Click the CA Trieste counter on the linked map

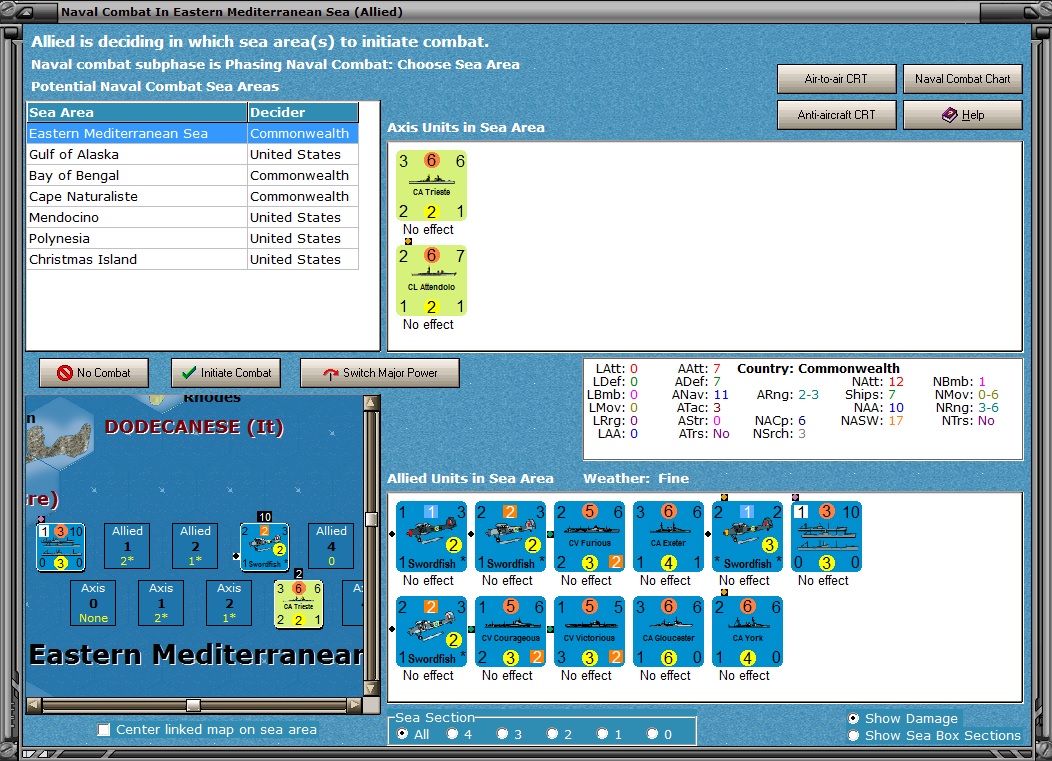(x=299, y=604)
